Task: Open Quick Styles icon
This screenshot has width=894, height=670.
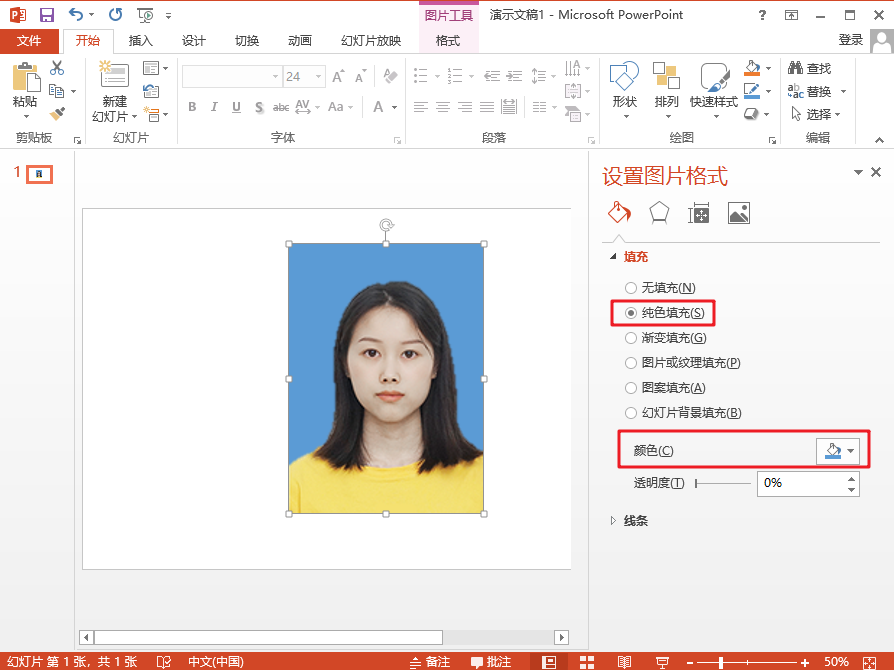Action: pos(714,76)
